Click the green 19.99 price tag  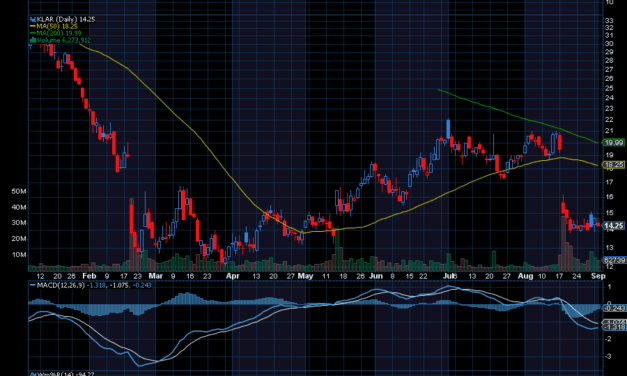(614, 142)
